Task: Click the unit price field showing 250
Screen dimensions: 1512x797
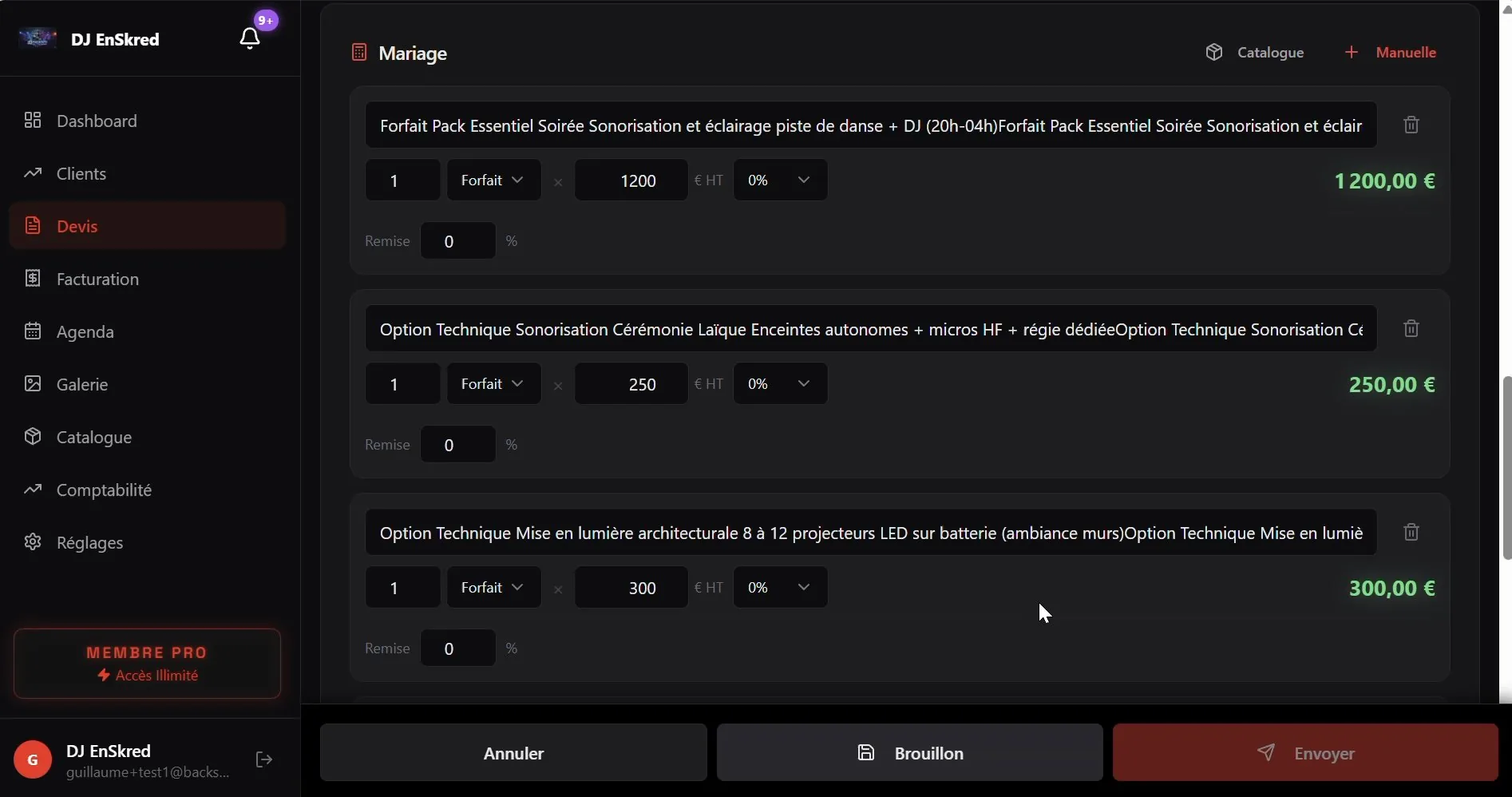Action: point(631,384)
